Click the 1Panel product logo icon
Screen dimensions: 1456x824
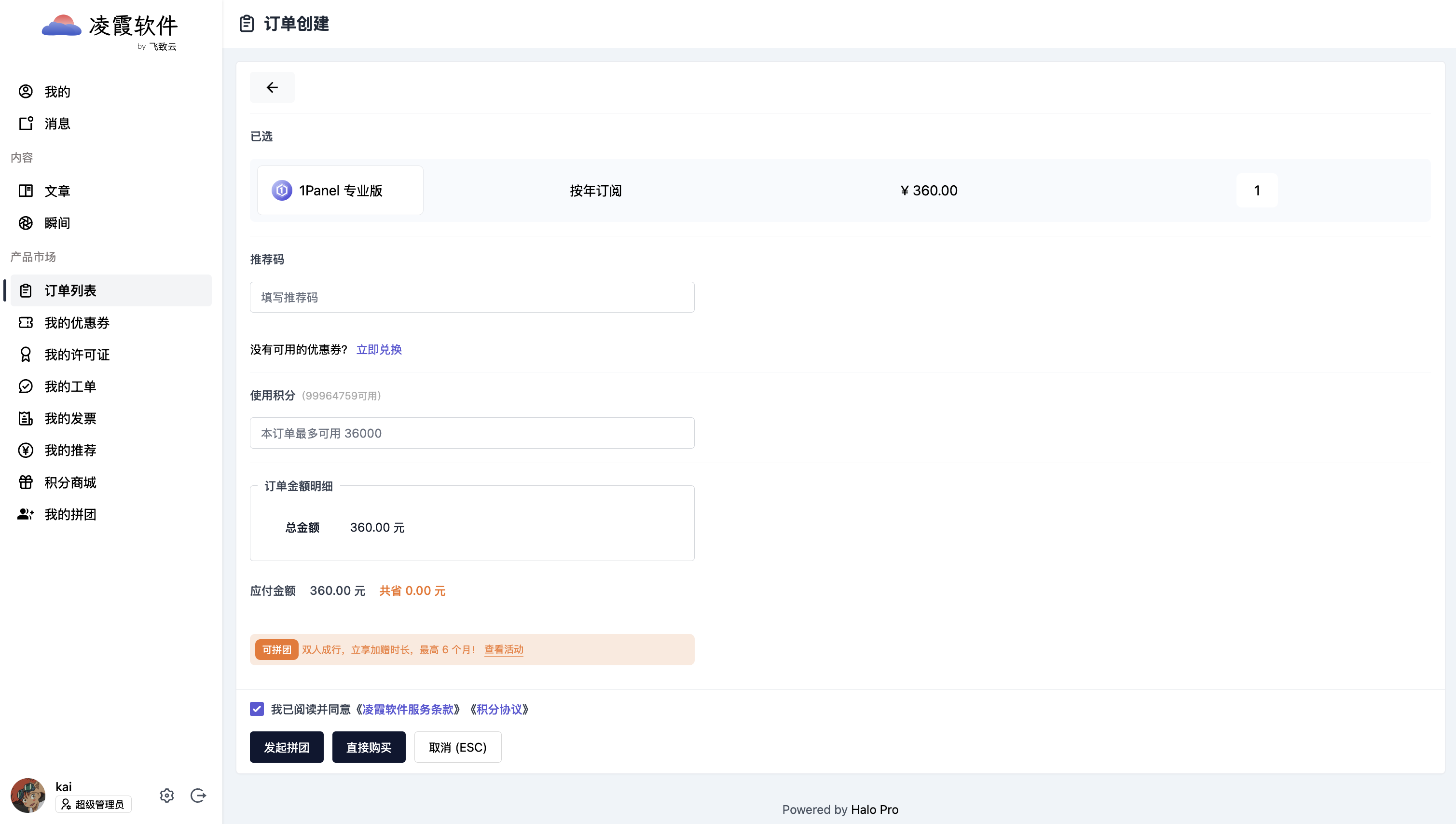tap(282, 190)
